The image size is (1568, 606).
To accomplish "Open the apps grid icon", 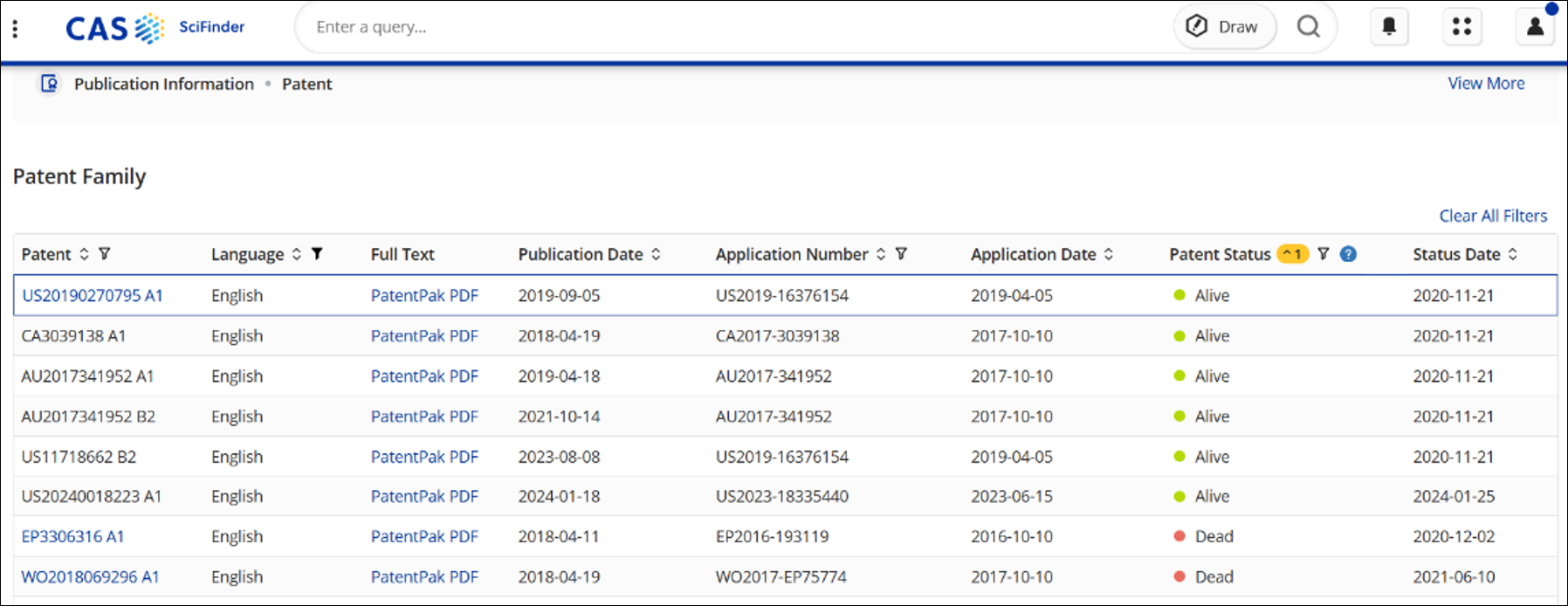I will (x=1462, y=27).
